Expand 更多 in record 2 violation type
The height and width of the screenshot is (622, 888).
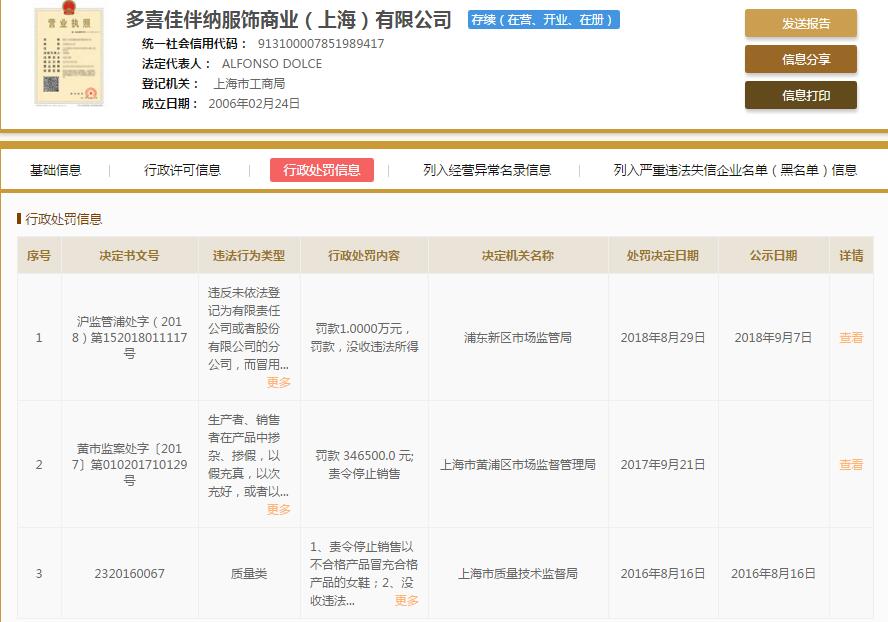pos(280,509)
